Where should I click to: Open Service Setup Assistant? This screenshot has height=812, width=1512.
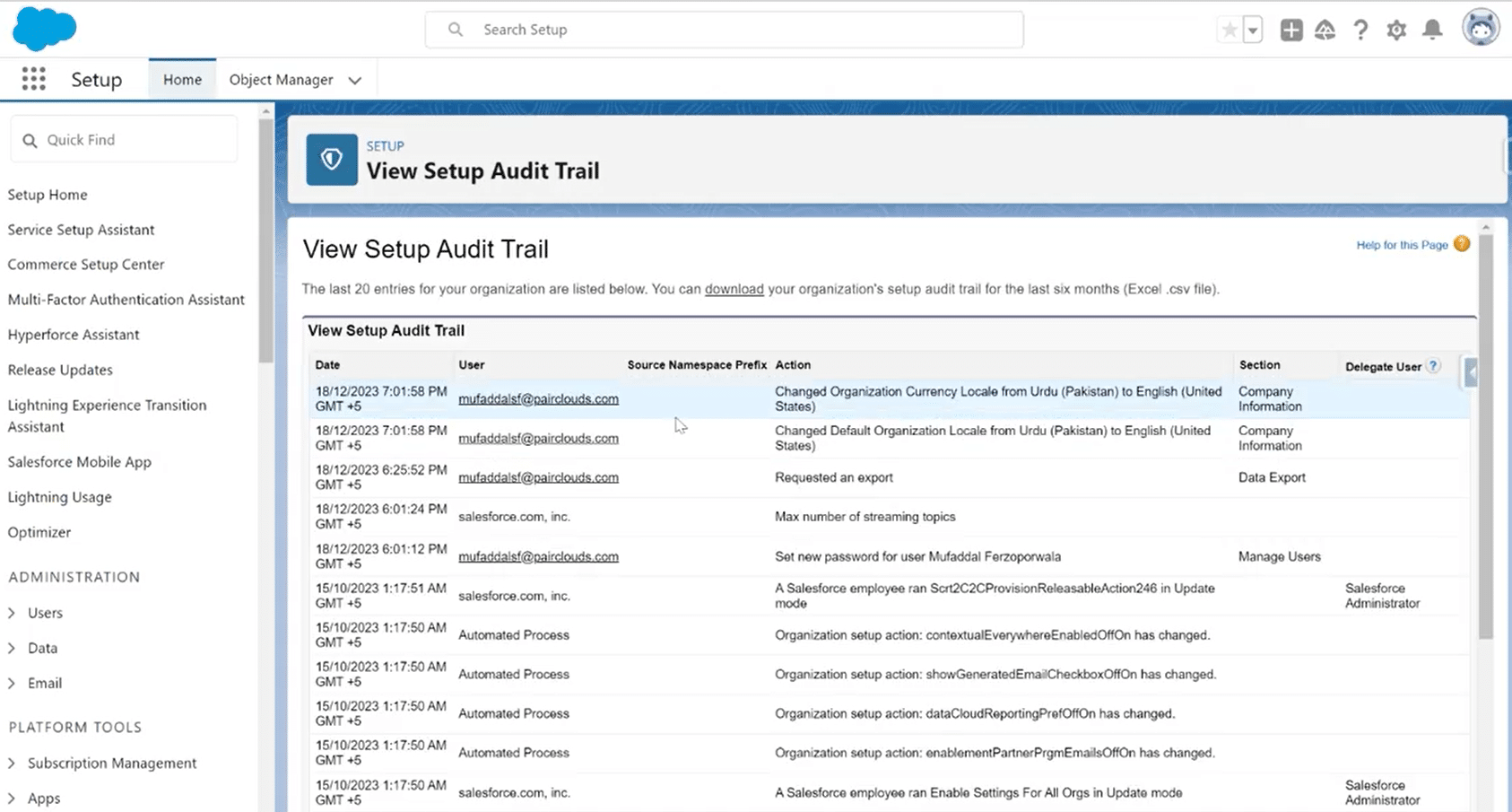click(81, 230)
